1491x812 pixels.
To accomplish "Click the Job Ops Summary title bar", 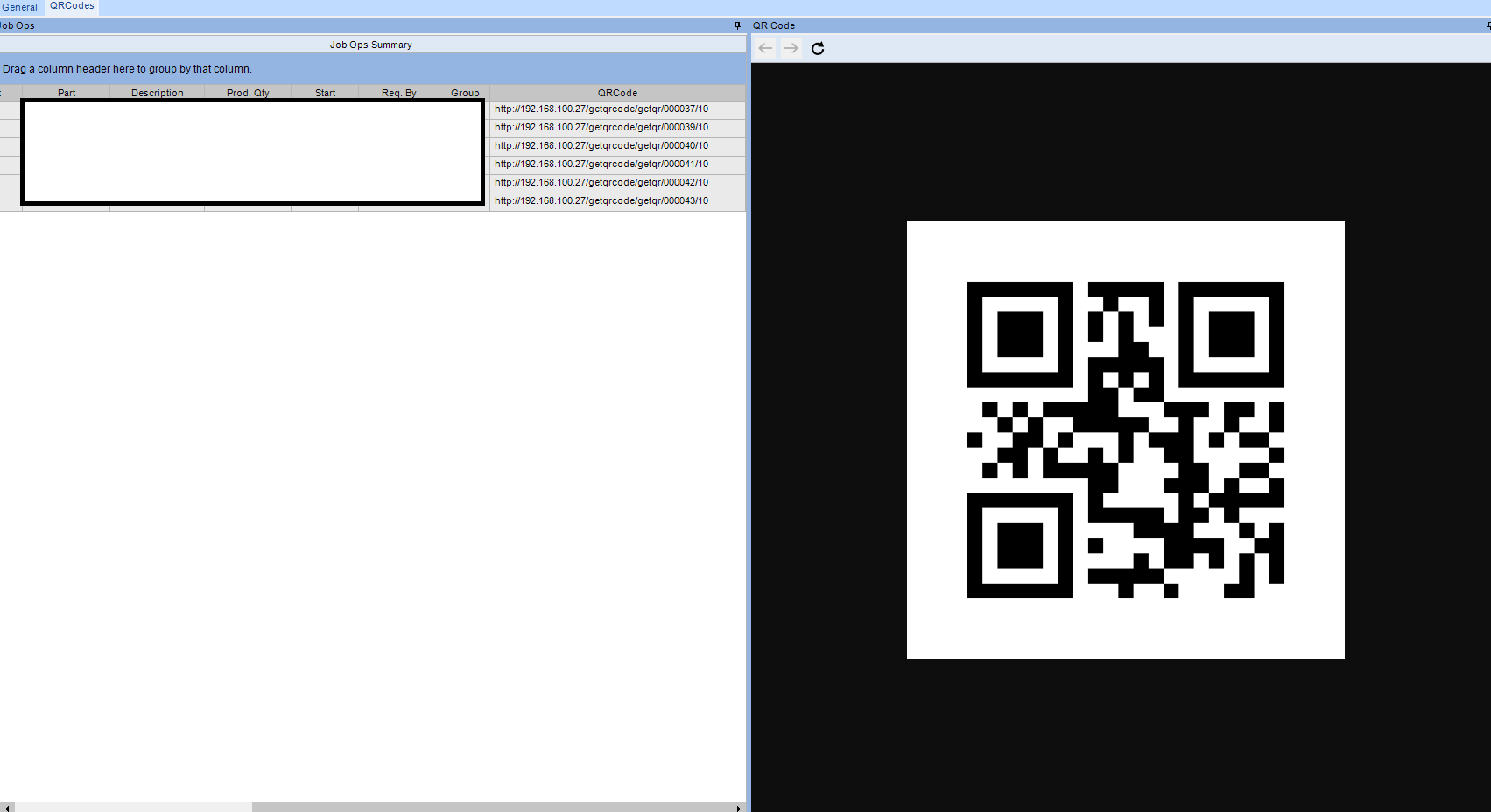I will pos(371,45).
